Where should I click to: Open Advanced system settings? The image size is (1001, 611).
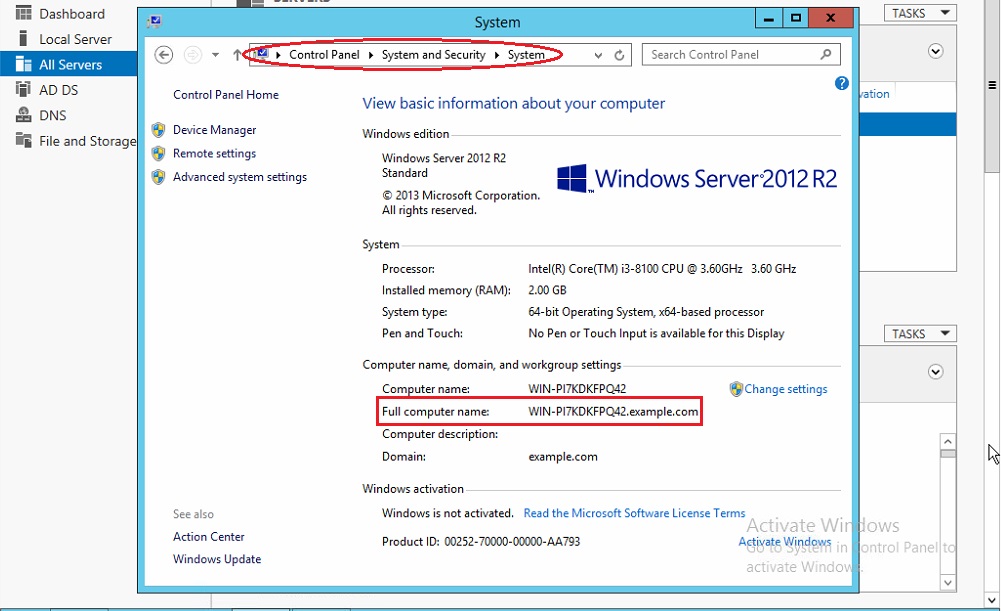240,177
